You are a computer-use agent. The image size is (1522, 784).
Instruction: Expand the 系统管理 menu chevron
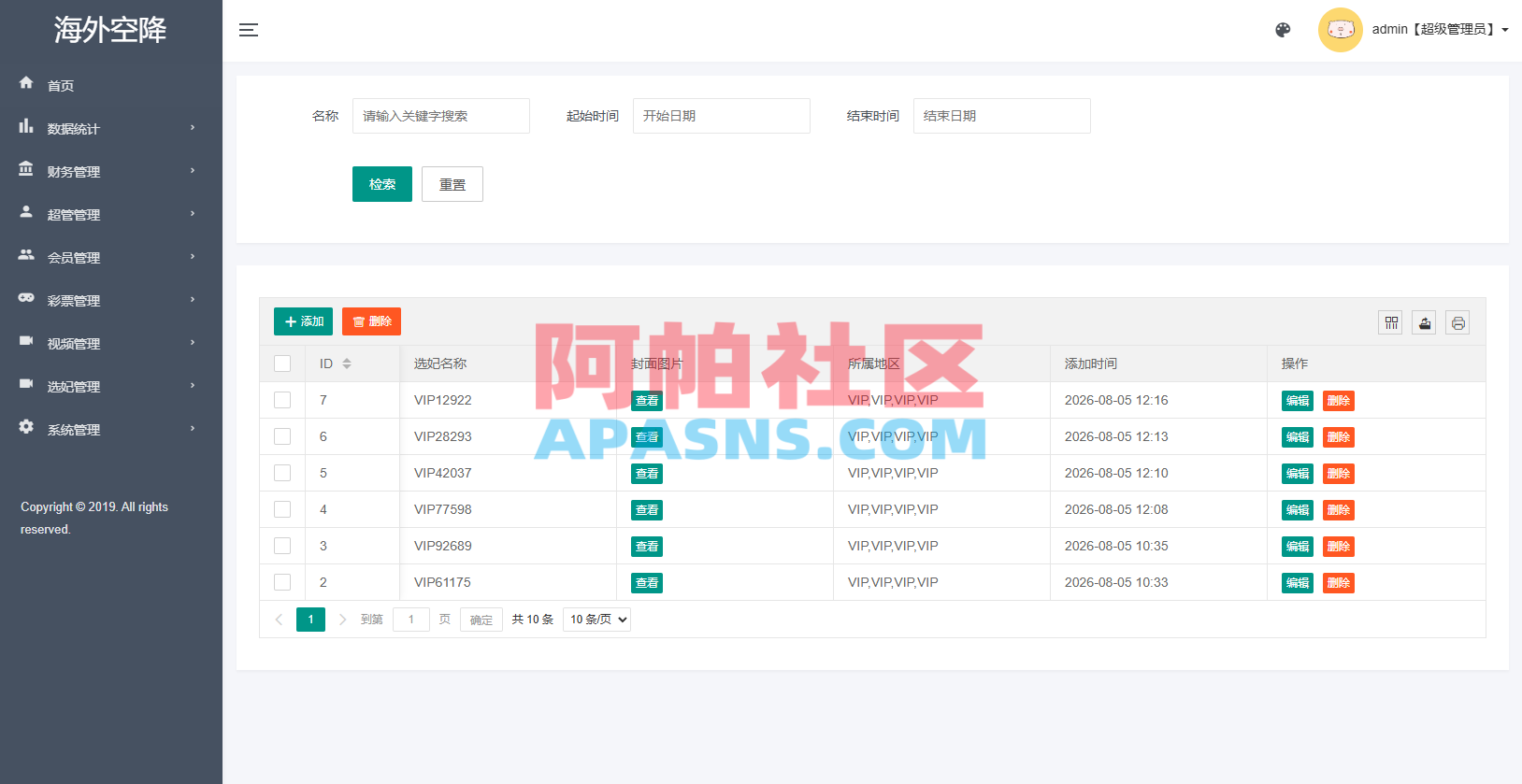[193, 429]
